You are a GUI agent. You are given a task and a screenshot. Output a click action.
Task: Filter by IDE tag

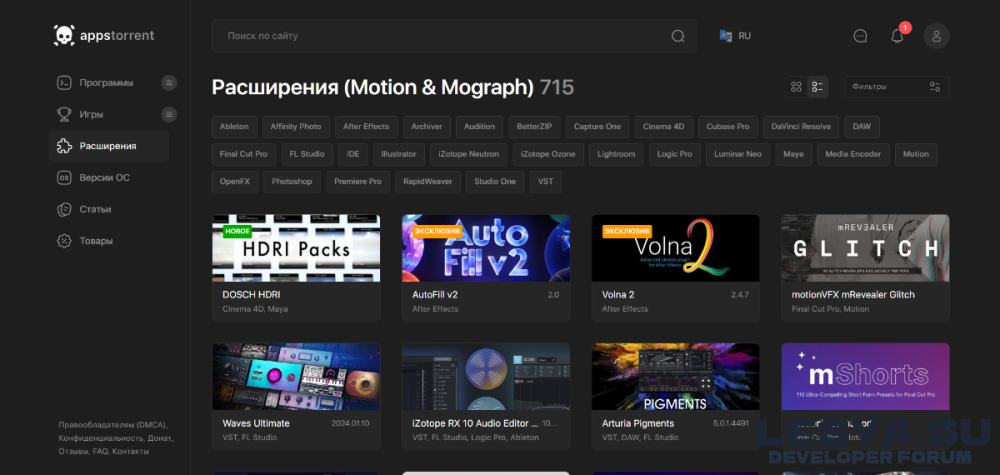click(x=353, y=154)
